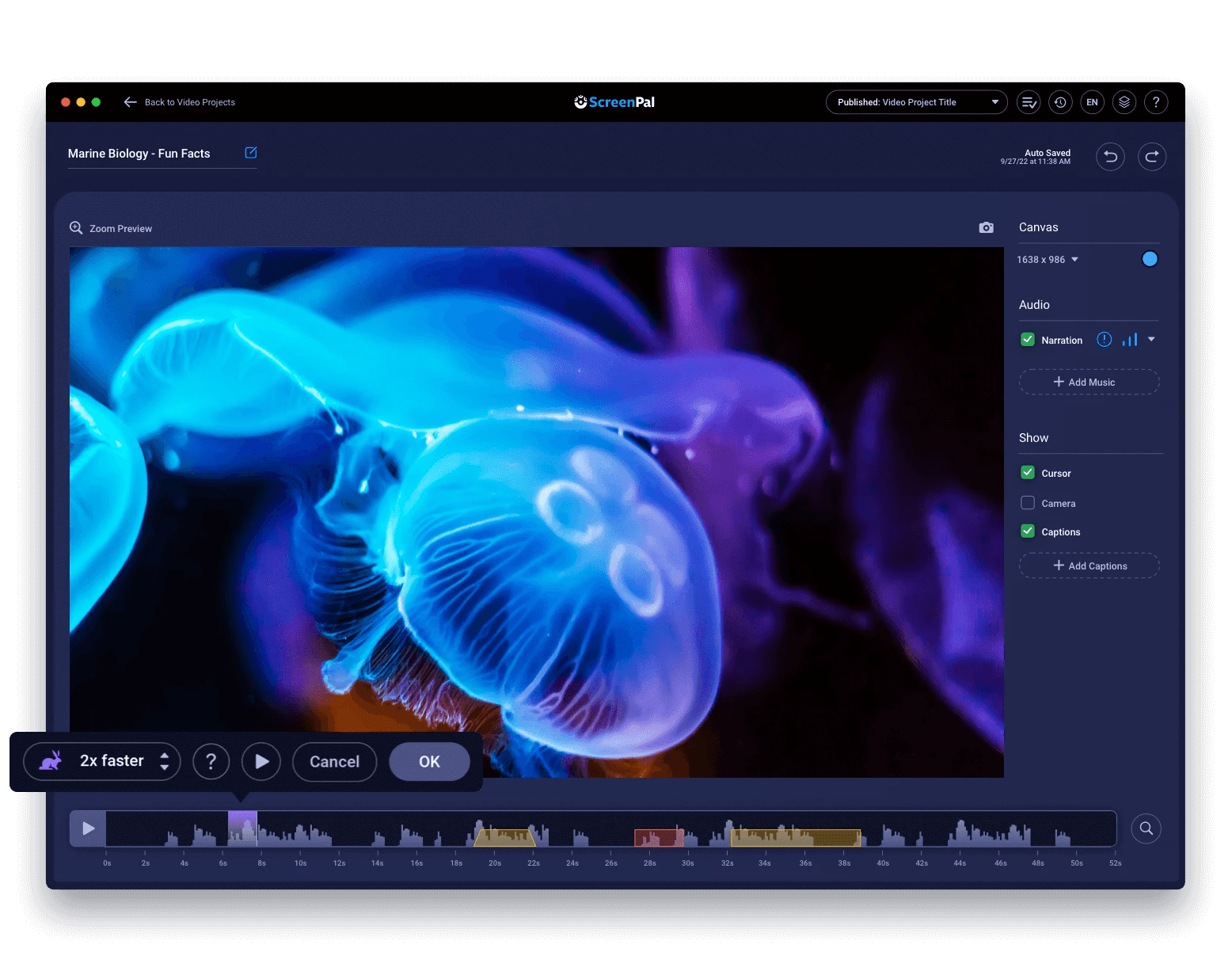Open the canvas size dropdown showing 1638 x 986
This screenshot has height=971, width=1232.
[x=1047, y=259]
